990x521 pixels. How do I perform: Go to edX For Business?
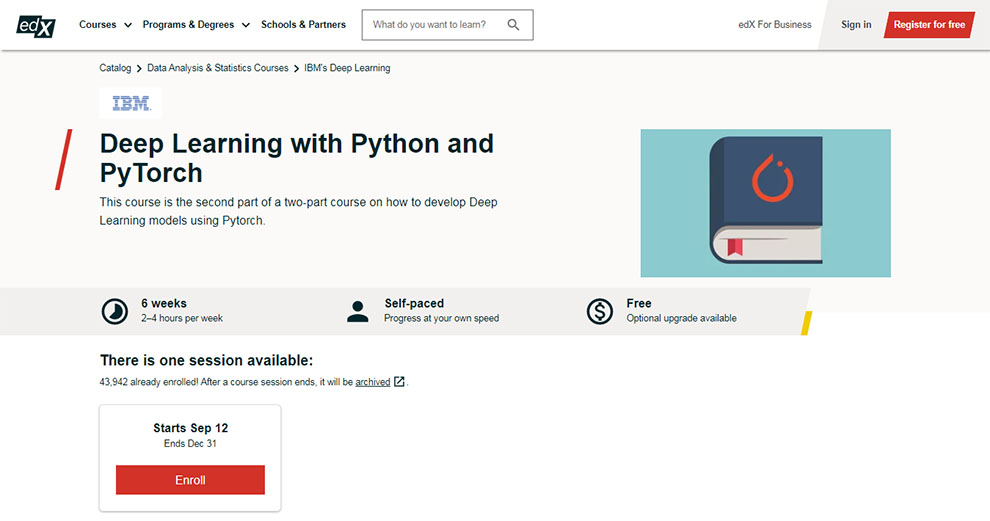click(x=775, y=25)
